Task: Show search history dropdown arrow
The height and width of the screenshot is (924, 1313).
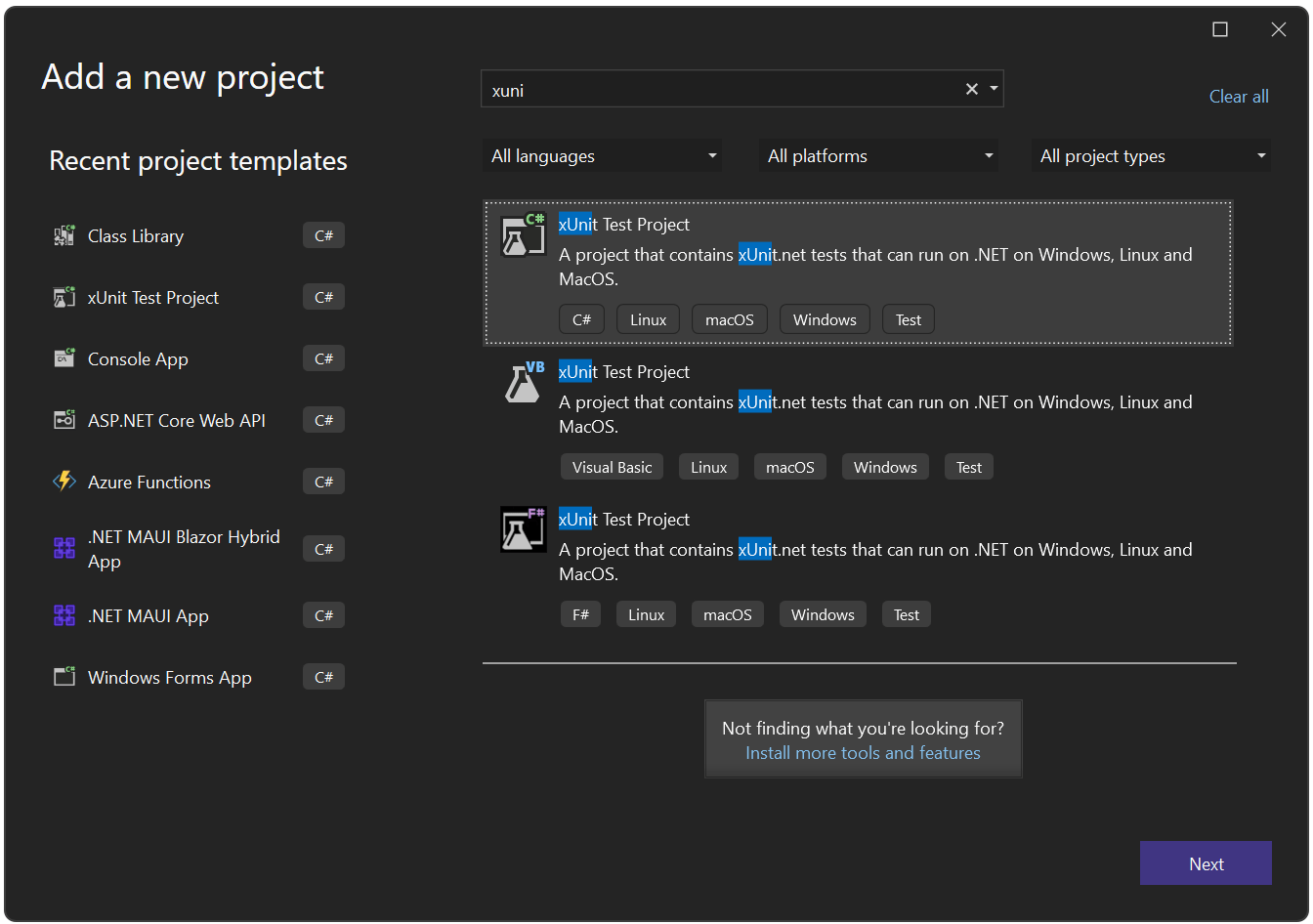Action: 995,90
